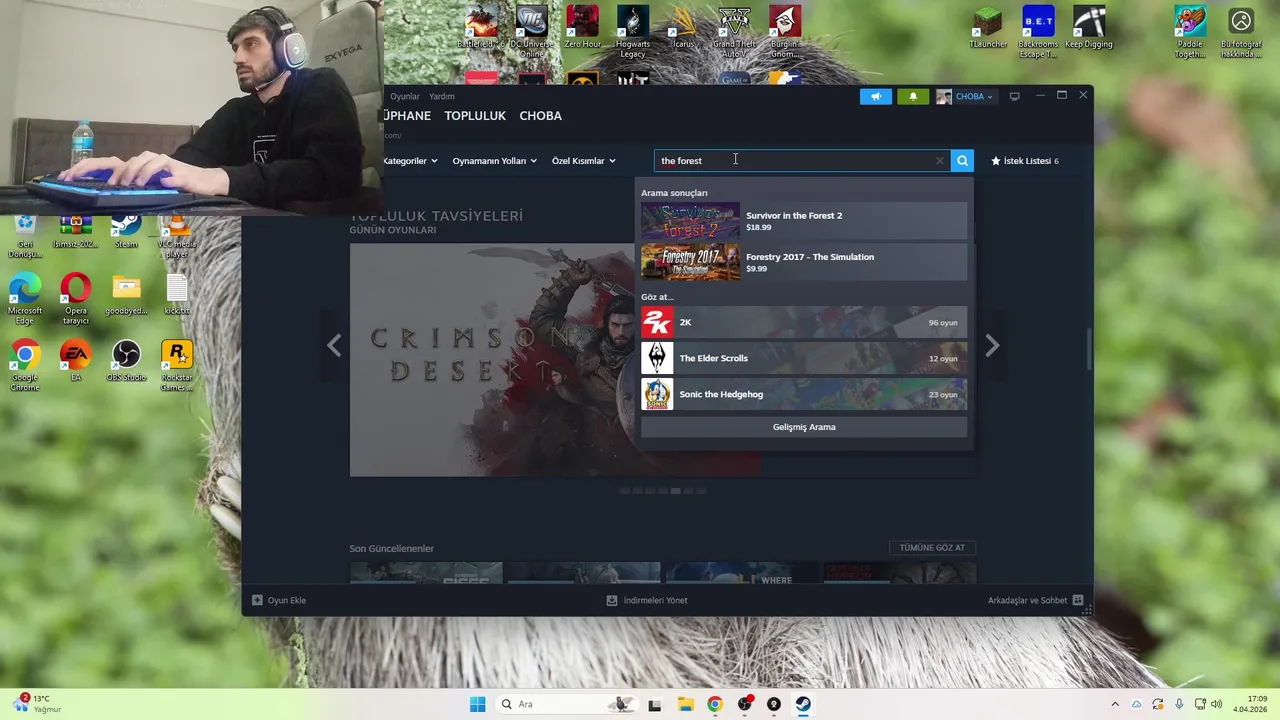Open the goodbyedpi folder on desktop

click(x=126, y=295)
